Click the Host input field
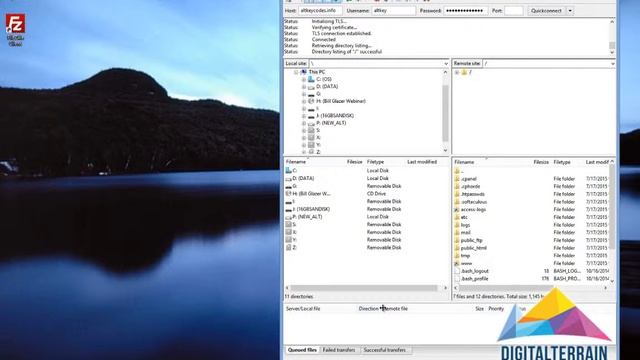This screenshot has width=640, height=360. coord(320,11)
